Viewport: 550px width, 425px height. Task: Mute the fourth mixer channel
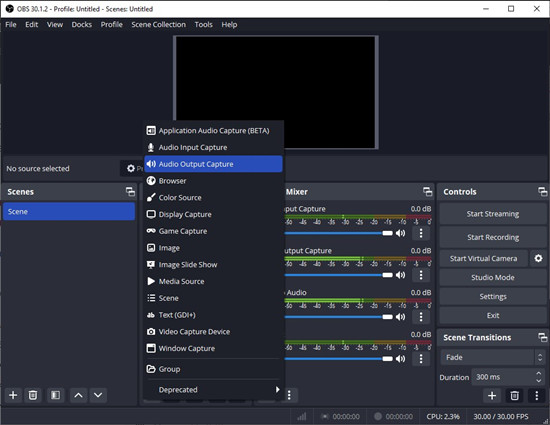[x=401, y=359]
